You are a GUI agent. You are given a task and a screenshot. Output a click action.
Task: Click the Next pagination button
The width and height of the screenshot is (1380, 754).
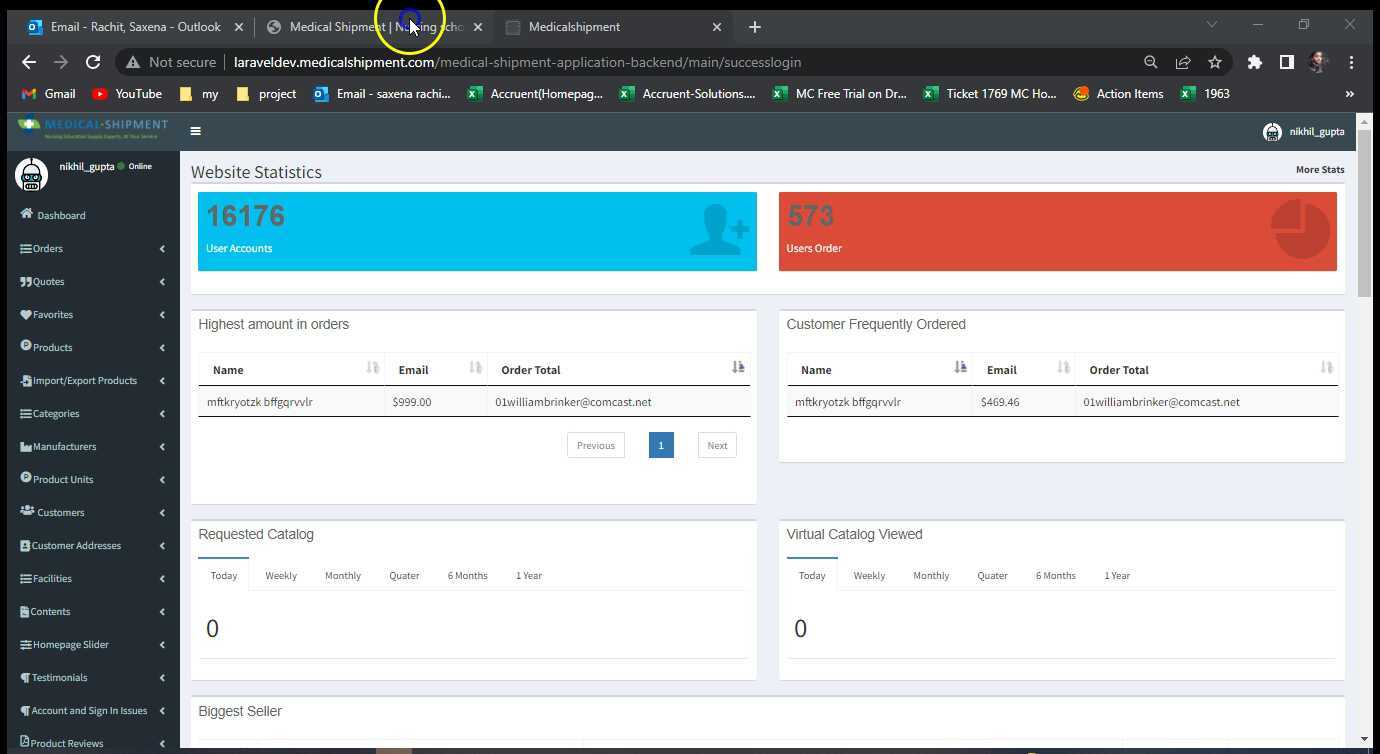pyautogui.click(x=717, y=446)
